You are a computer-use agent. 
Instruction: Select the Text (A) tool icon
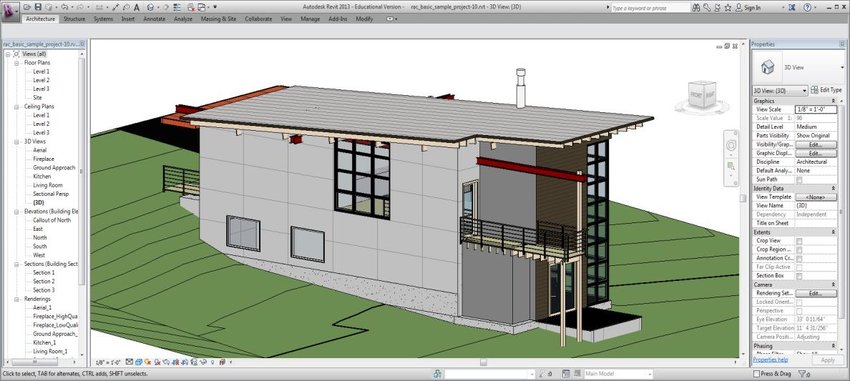(136, 7)
